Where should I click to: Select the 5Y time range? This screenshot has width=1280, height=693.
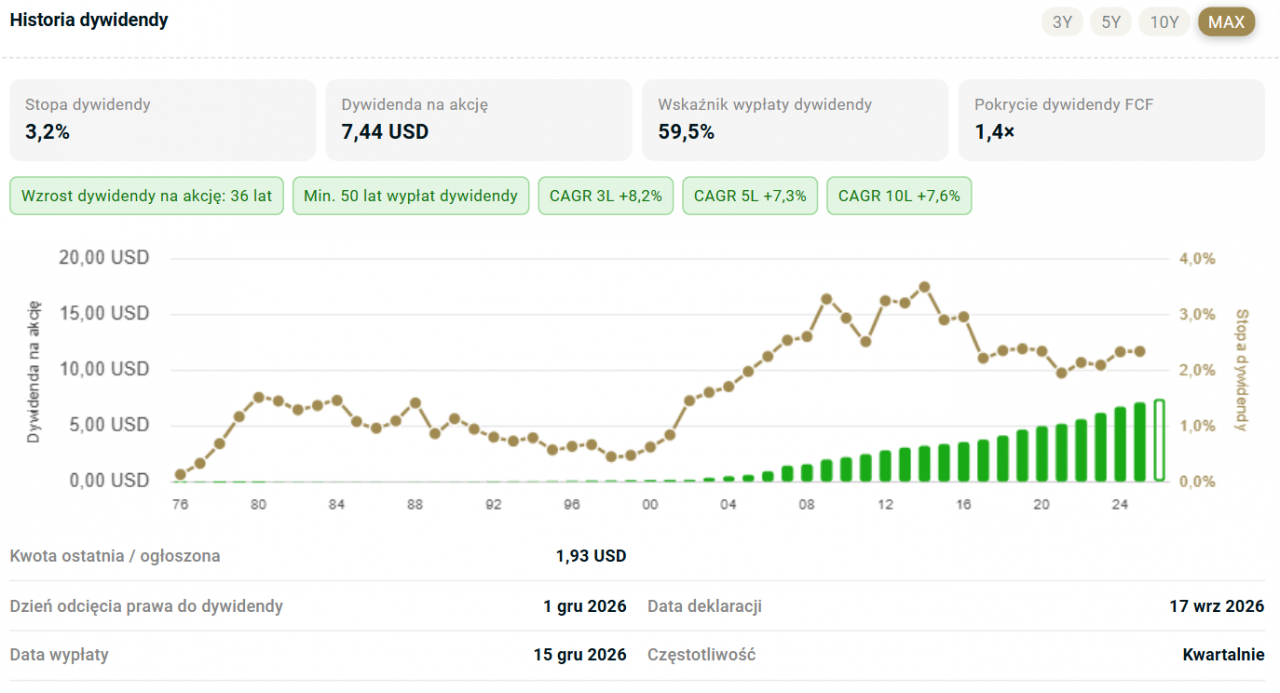tap(1111, 21)
